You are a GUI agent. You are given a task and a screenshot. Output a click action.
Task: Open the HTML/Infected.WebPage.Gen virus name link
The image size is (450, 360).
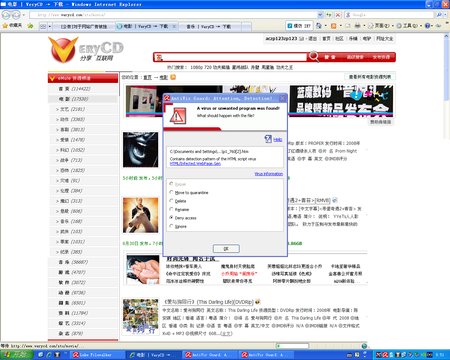195,164
